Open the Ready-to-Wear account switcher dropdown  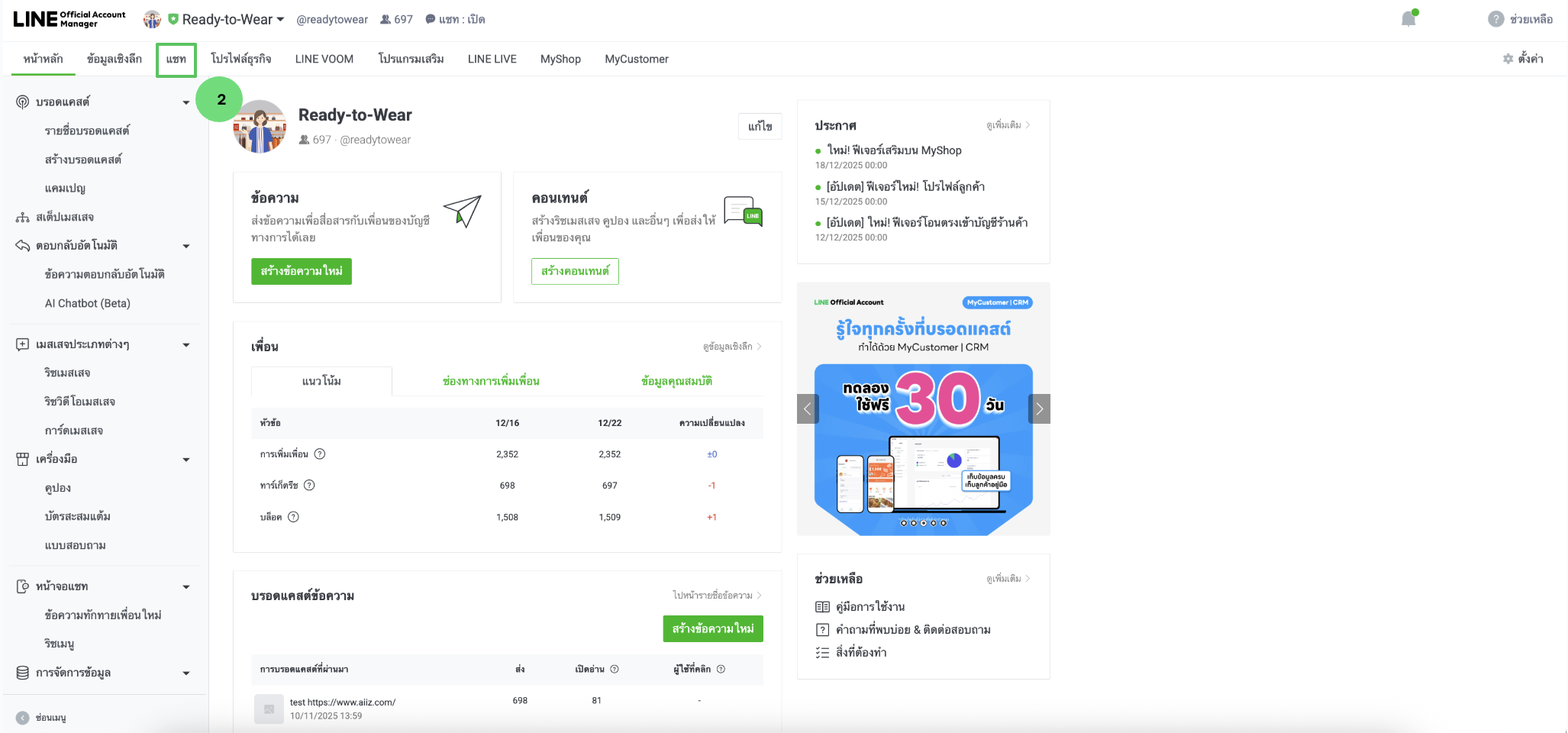click(280, 19)
